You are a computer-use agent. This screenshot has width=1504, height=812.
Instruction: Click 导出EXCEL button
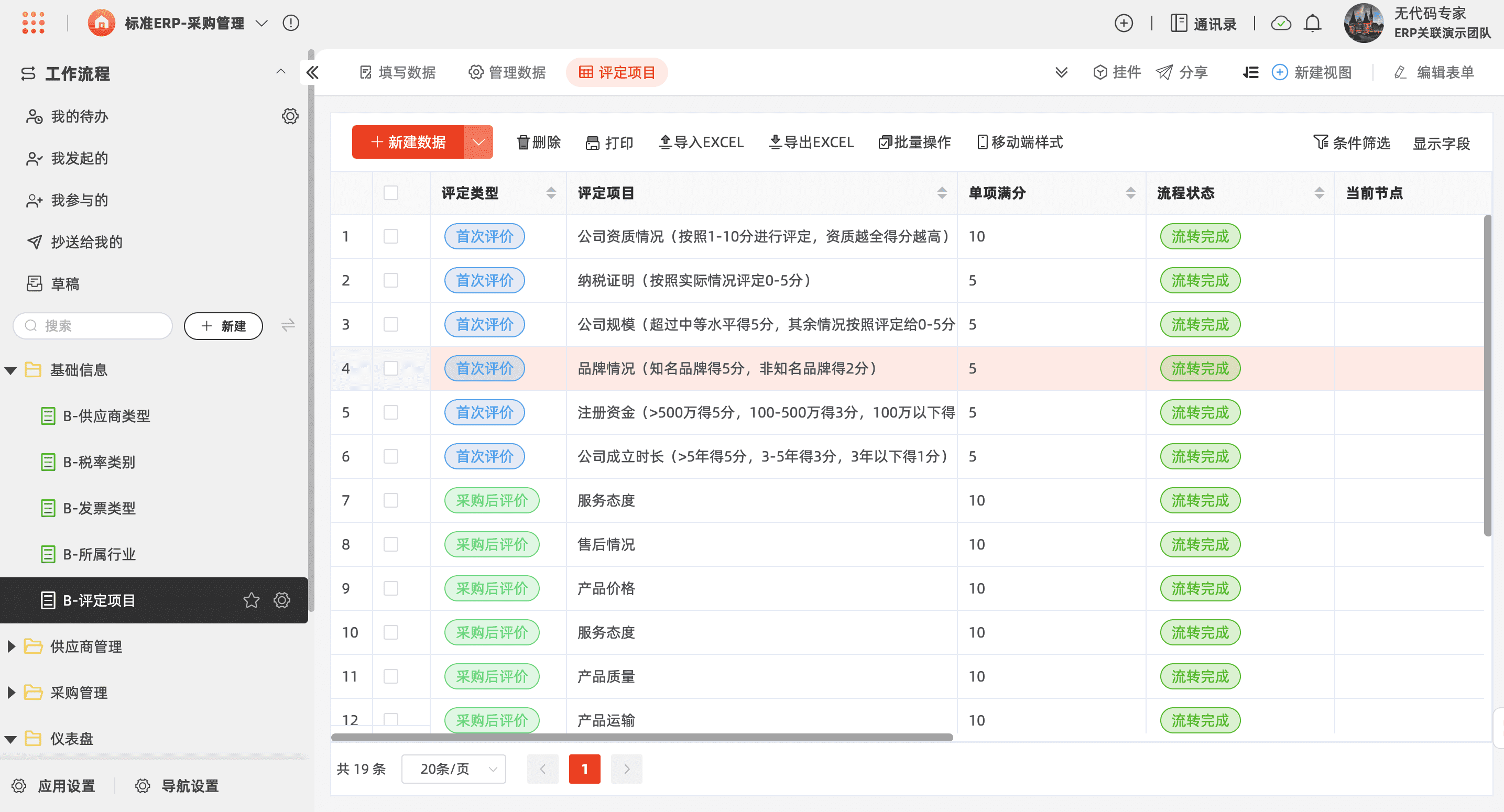tap(811, 142)
